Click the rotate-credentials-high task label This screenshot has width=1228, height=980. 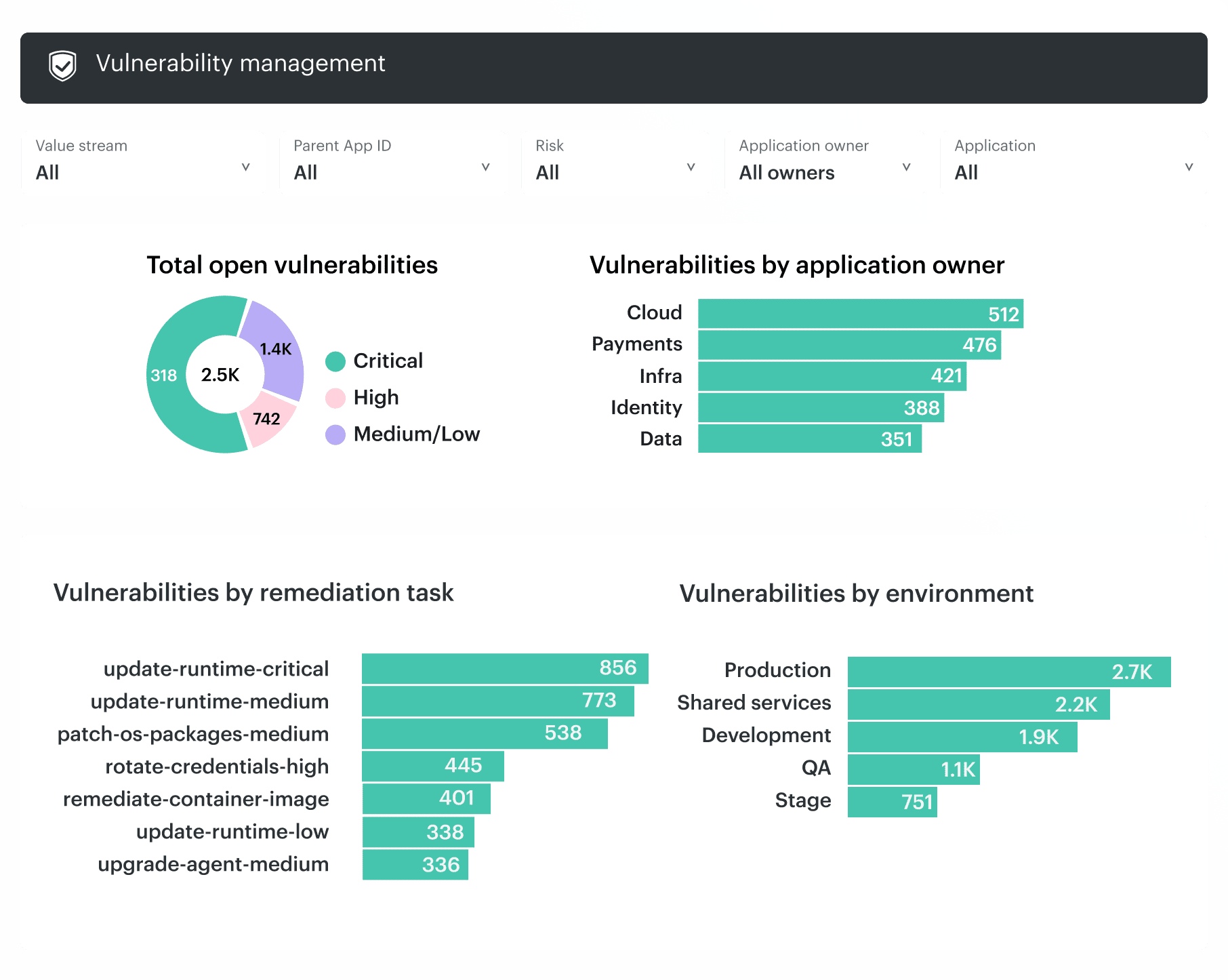[x=217, y=767]
